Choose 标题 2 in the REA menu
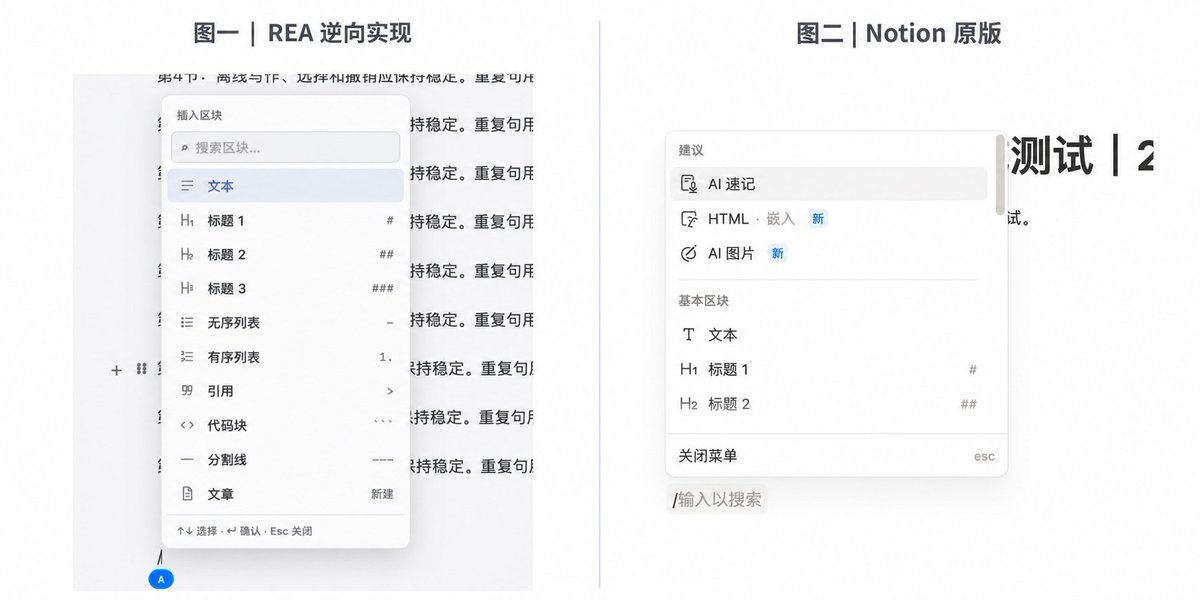This screenshot has width=1200, height=600. click(x=285, y=254)
